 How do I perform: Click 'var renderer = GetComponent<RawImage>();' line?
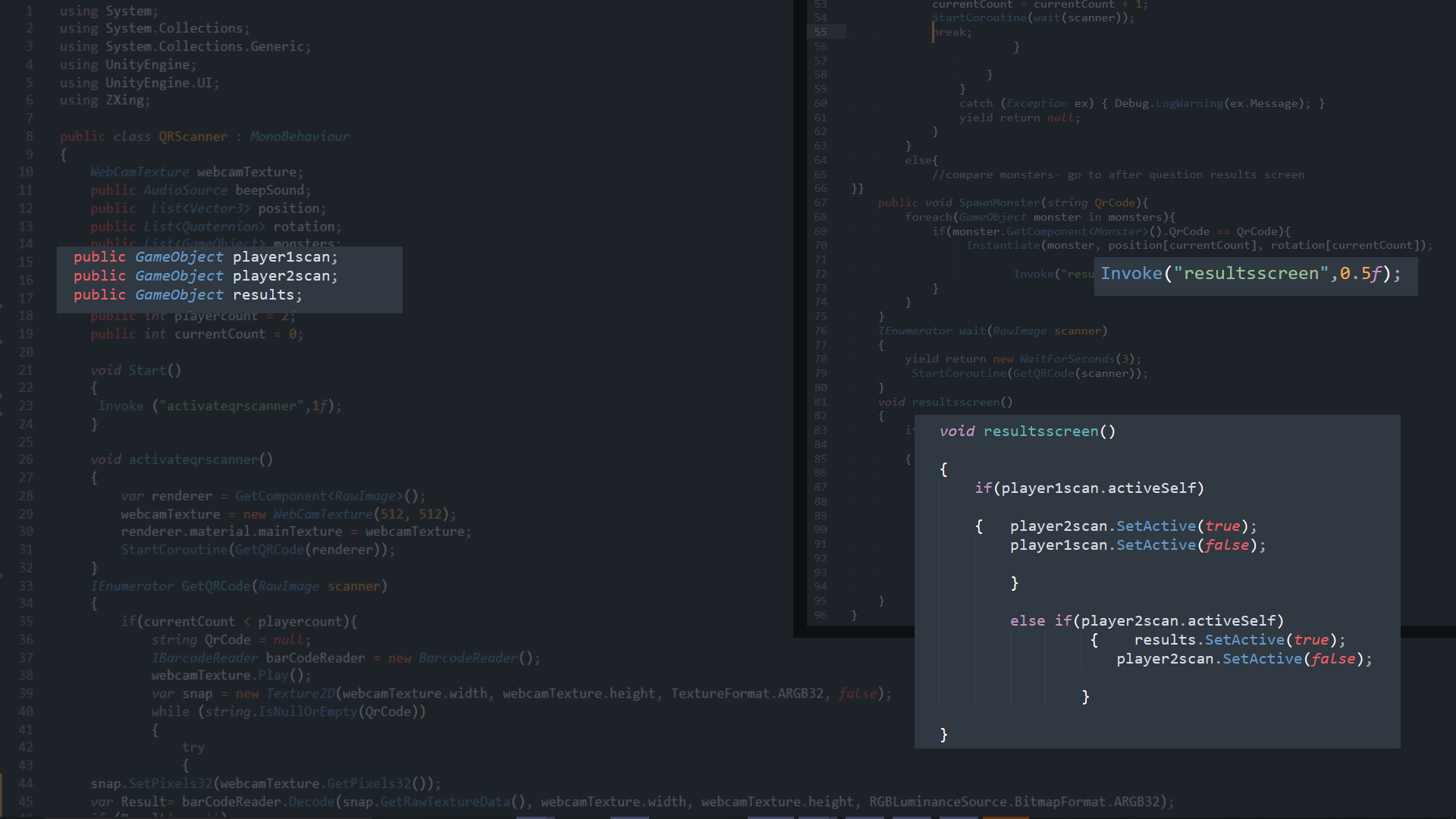(x=273, y=496)
